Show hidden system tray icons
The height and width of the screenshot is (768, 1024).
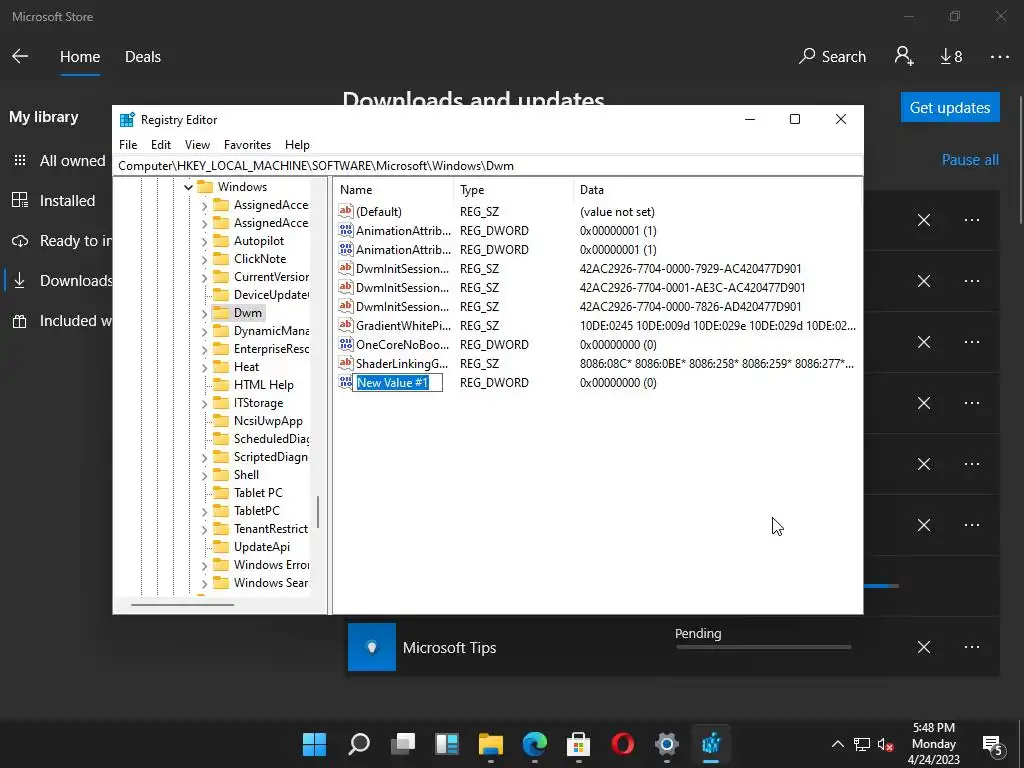[x=837, y=744]
